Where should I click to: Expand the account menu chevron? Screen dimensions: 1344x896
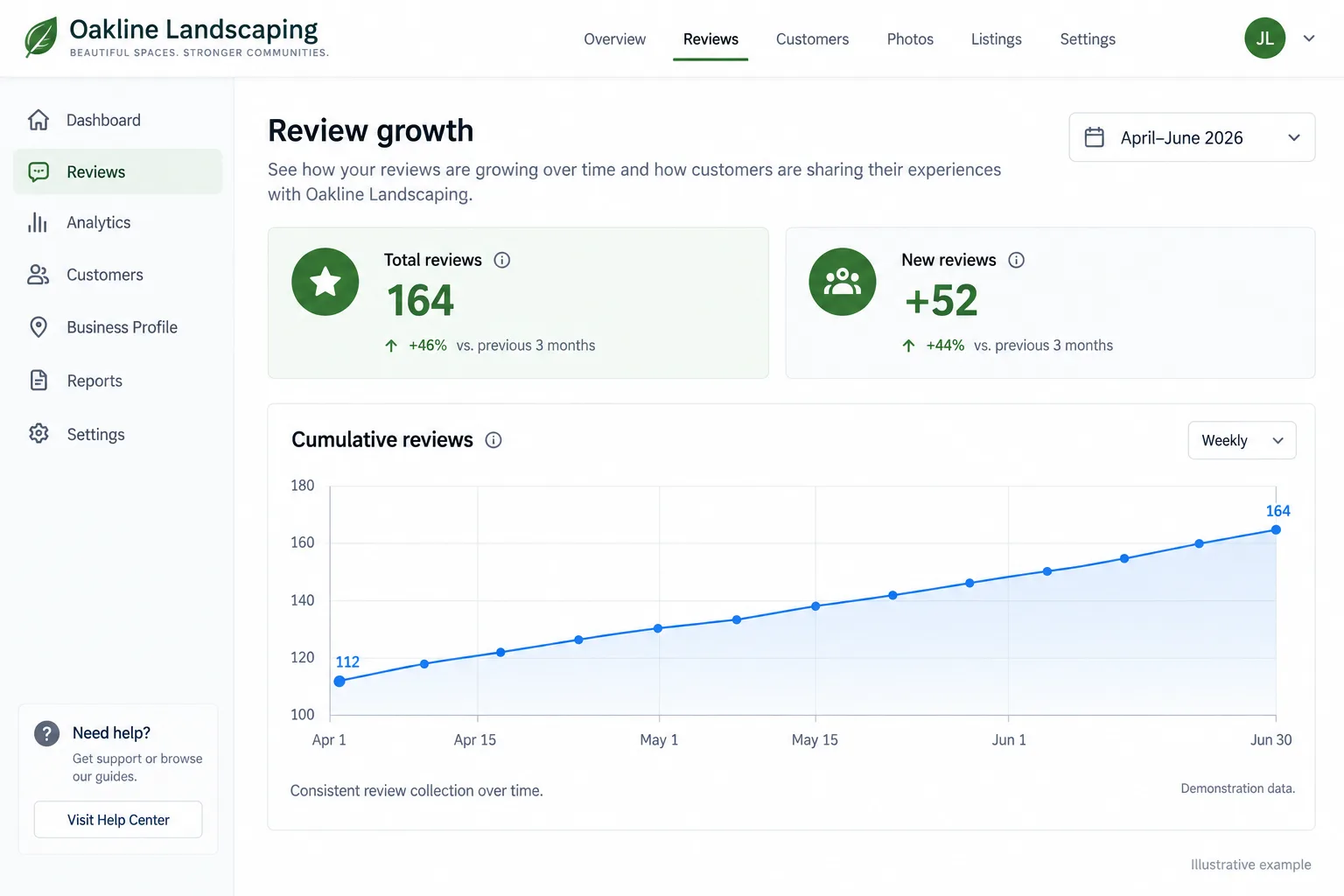click(x=1309, y=38)
